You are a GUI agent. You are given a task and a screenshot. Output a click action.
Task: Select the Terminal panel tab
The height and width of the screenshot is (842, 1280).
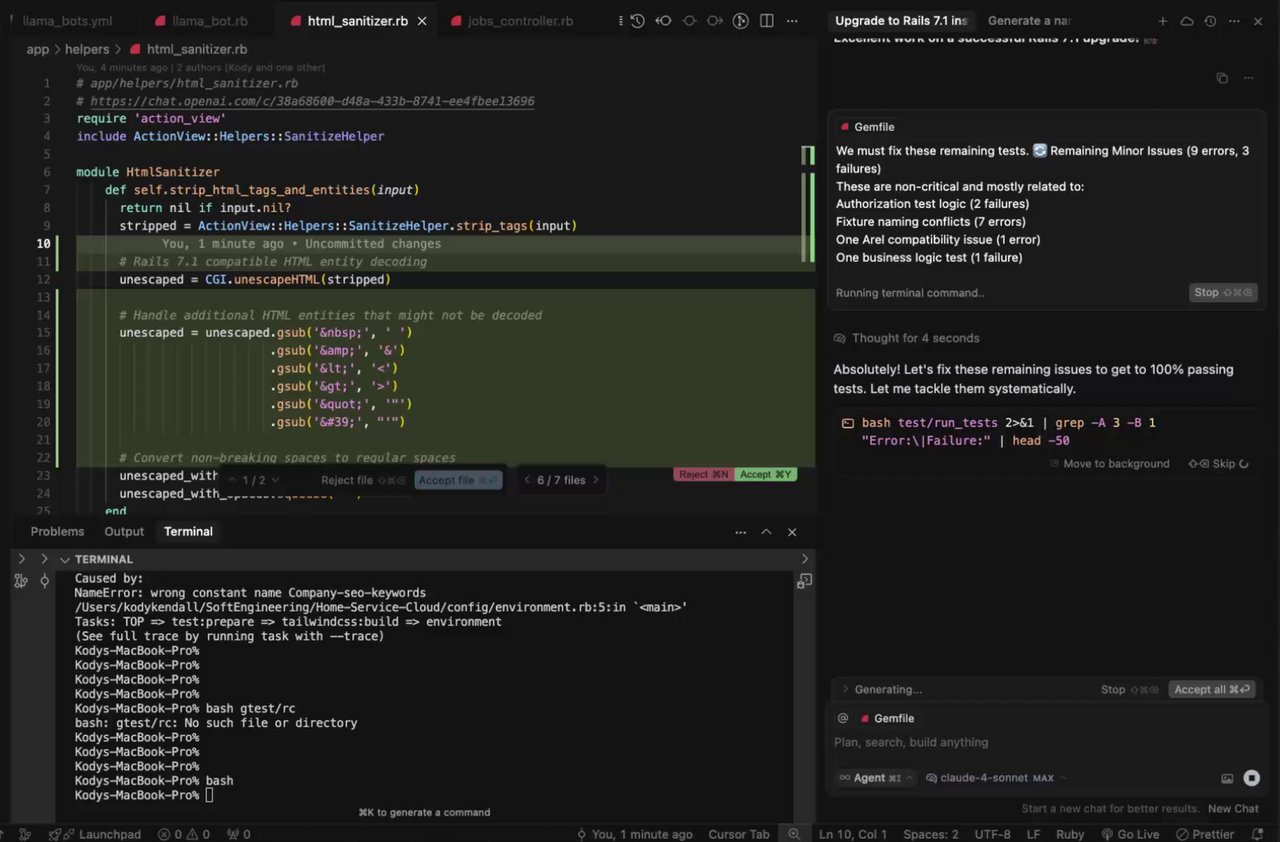[188, 532]
